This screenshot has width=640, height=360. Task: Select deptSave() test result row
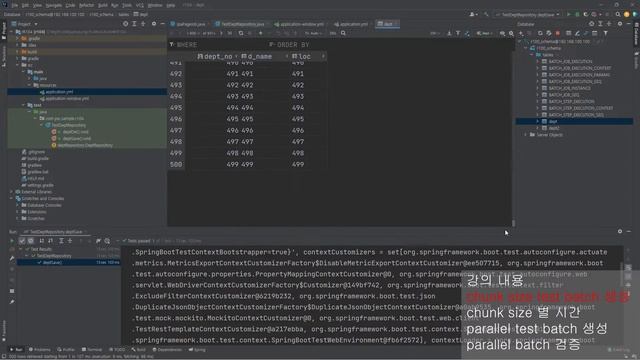tap(68, 262)
